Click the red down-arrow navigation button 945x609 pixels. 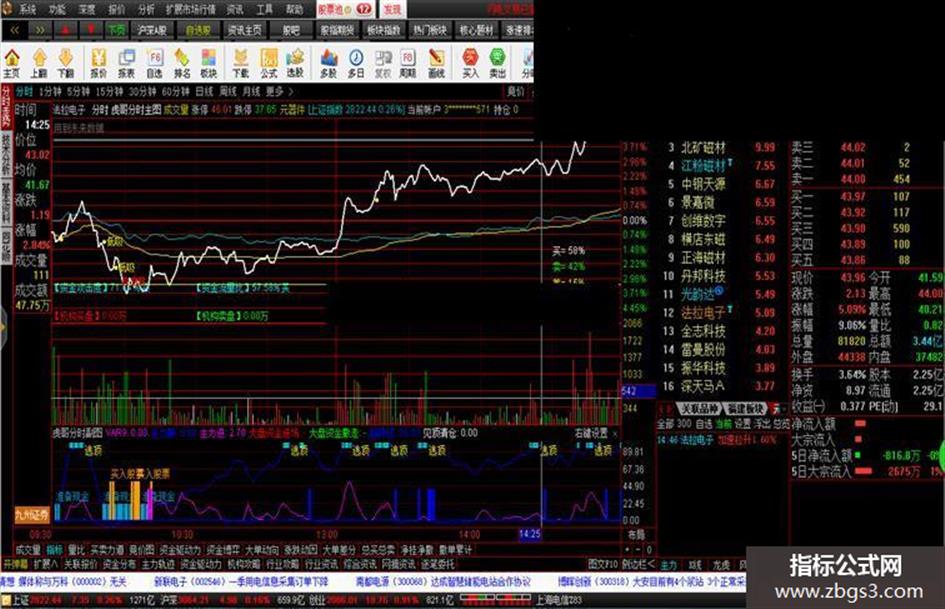click(x=91, y=30)
